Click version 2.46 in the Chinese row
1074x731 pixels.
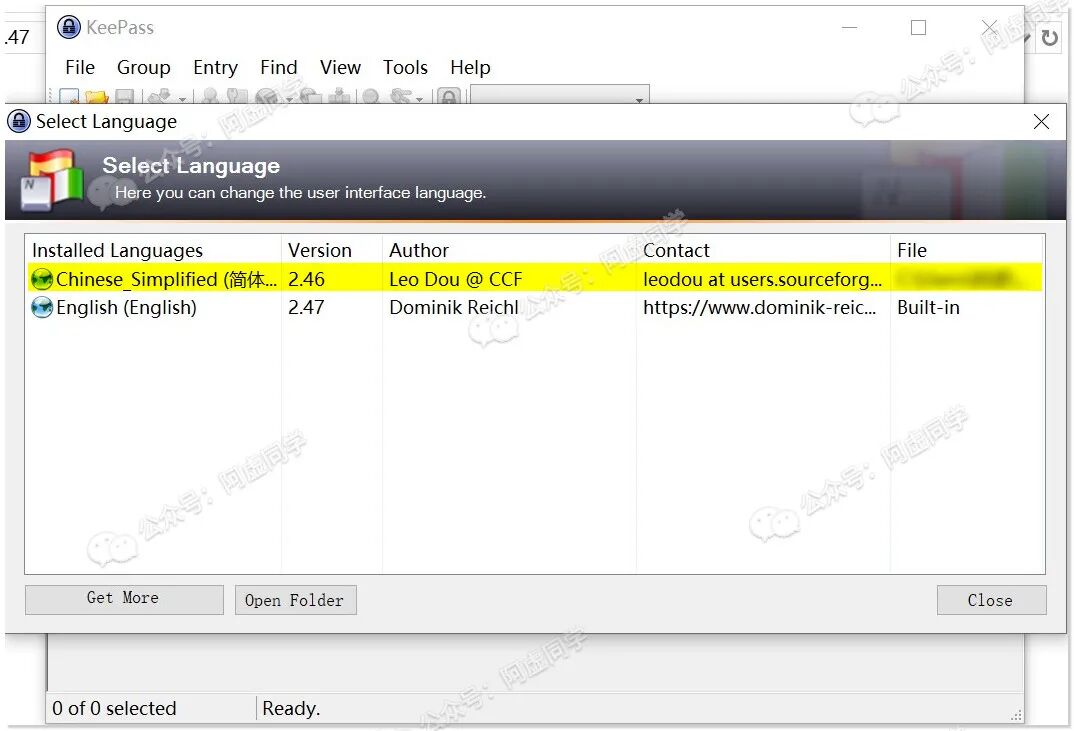pyautogui.click(x=306, y=279)
